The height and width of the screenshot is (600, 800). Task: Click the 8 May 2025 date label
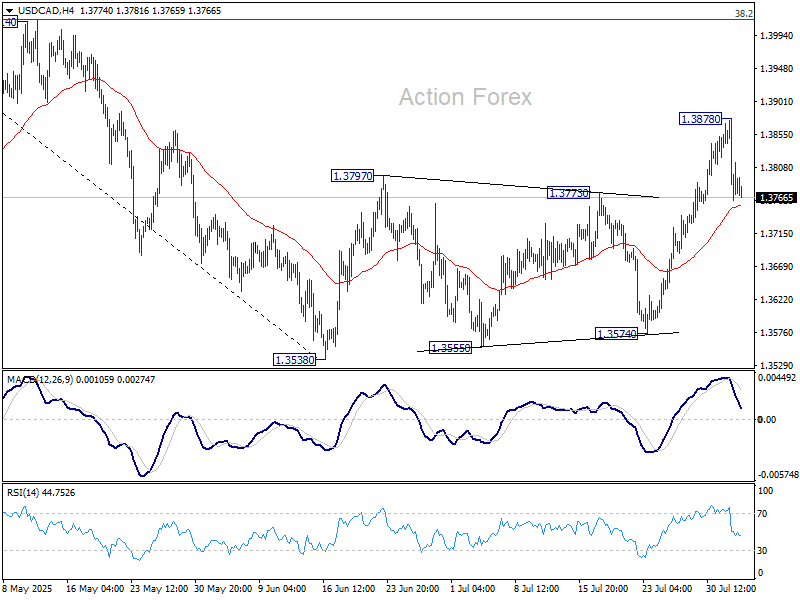tap(30, 589)
